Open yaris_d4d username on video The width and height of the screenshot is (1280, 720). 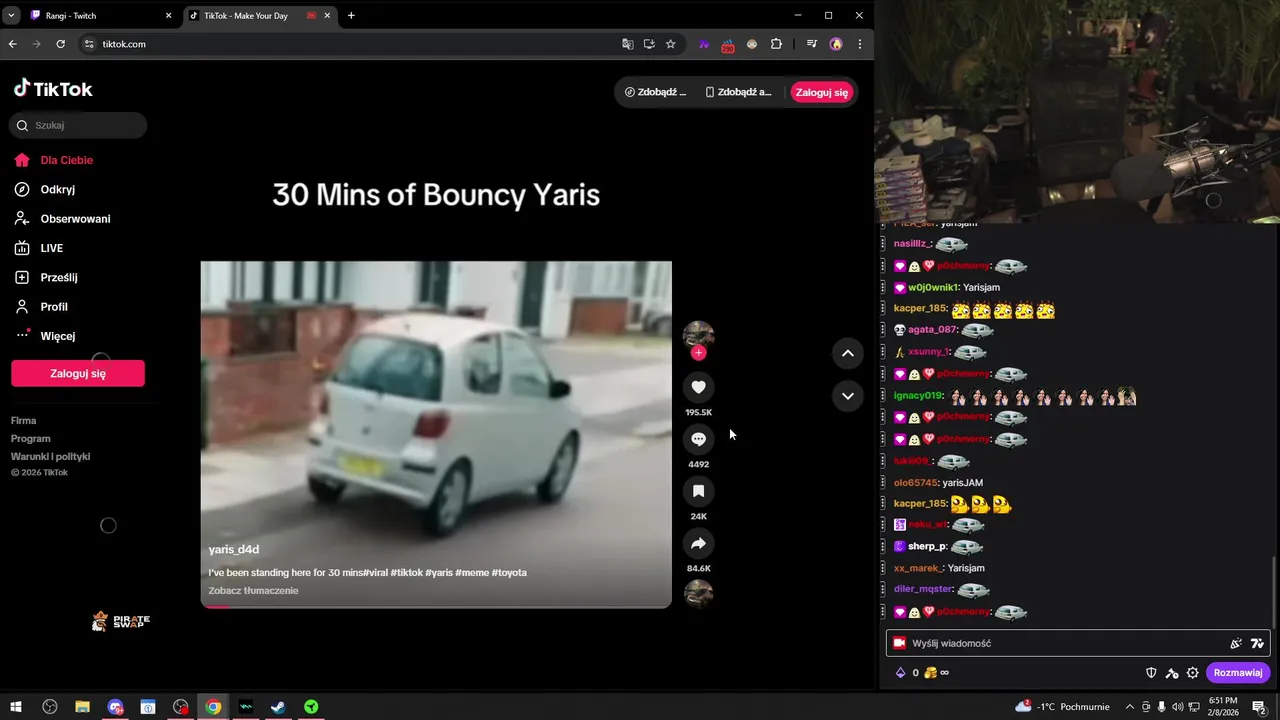(x=234, y=550)
